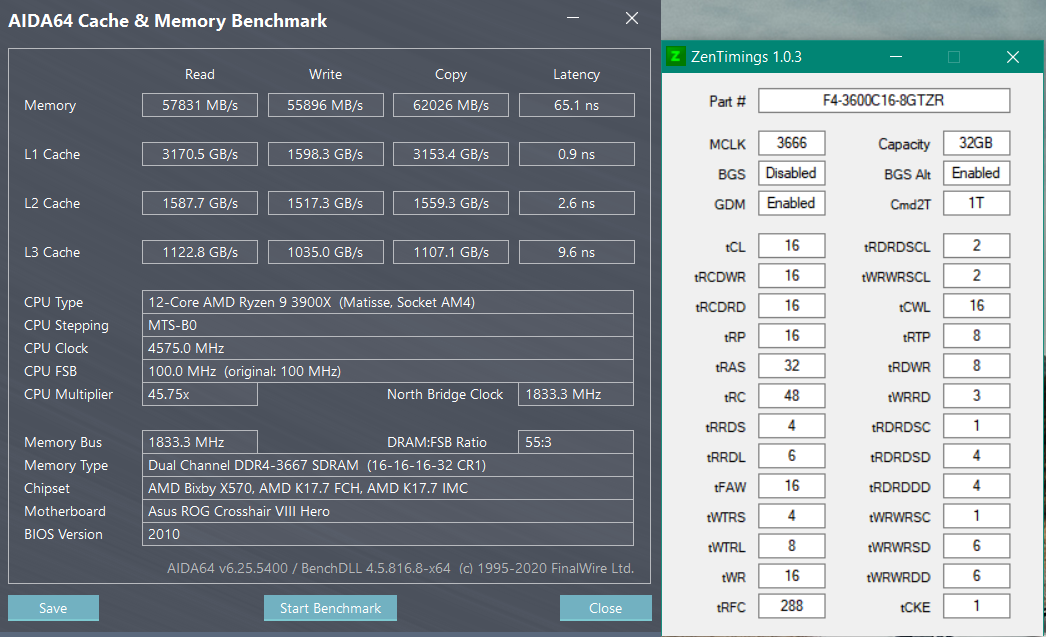This screenshot has width=1046, height=637.
Task: Click L1 Cache Read value 3170.5 GB/s
Action: [x=199, y=154]
